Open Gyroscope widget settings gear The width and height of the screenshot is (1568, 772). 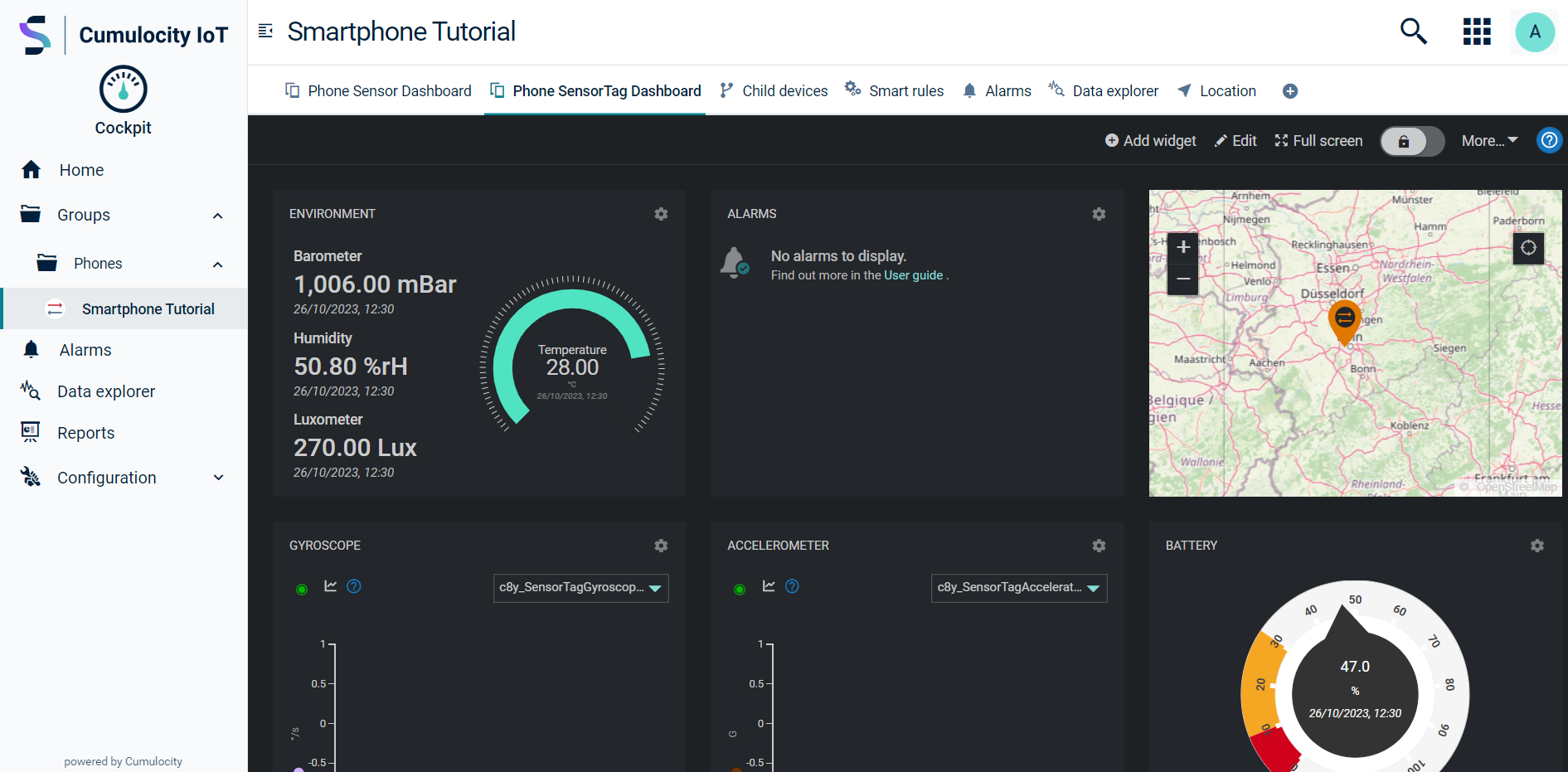point(661,546)
